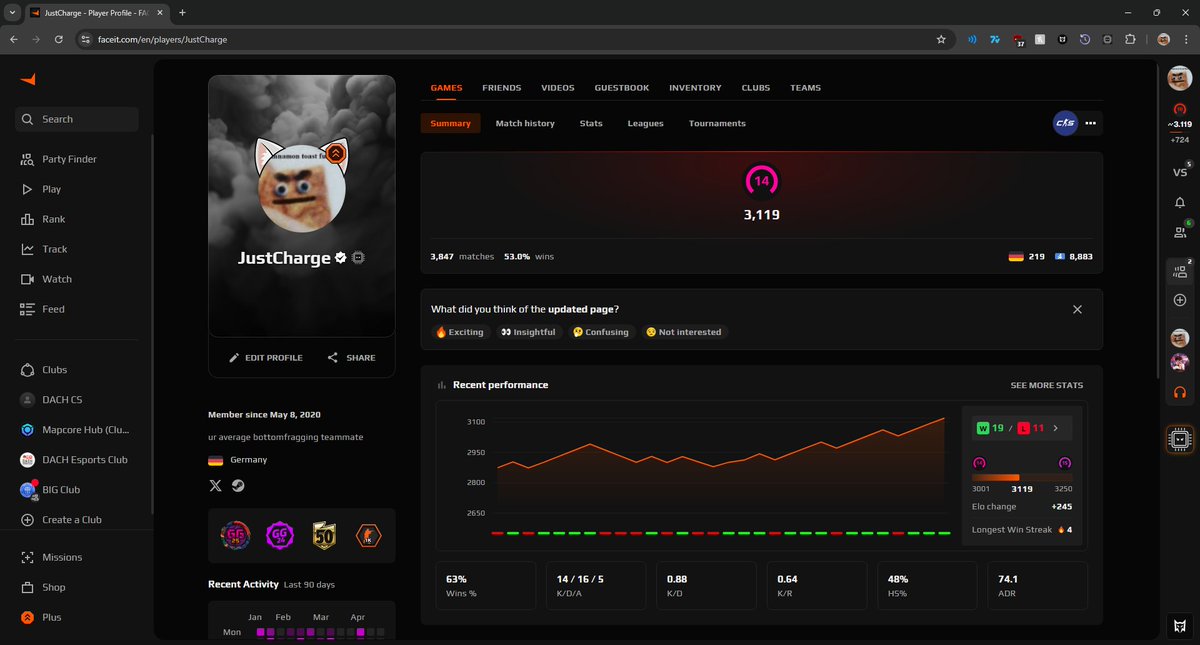Switch to the GUESTBOOK tab

point(622,88)
